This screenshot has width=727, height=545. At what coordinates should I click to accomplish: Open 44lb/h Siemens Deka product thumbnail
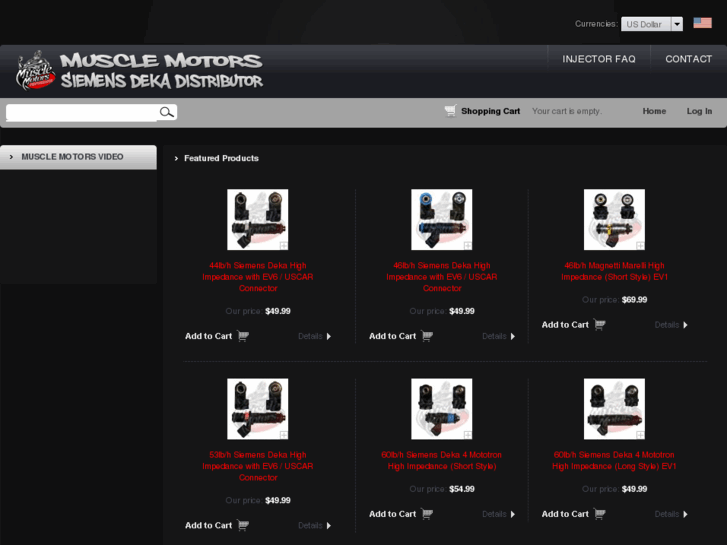258,219
